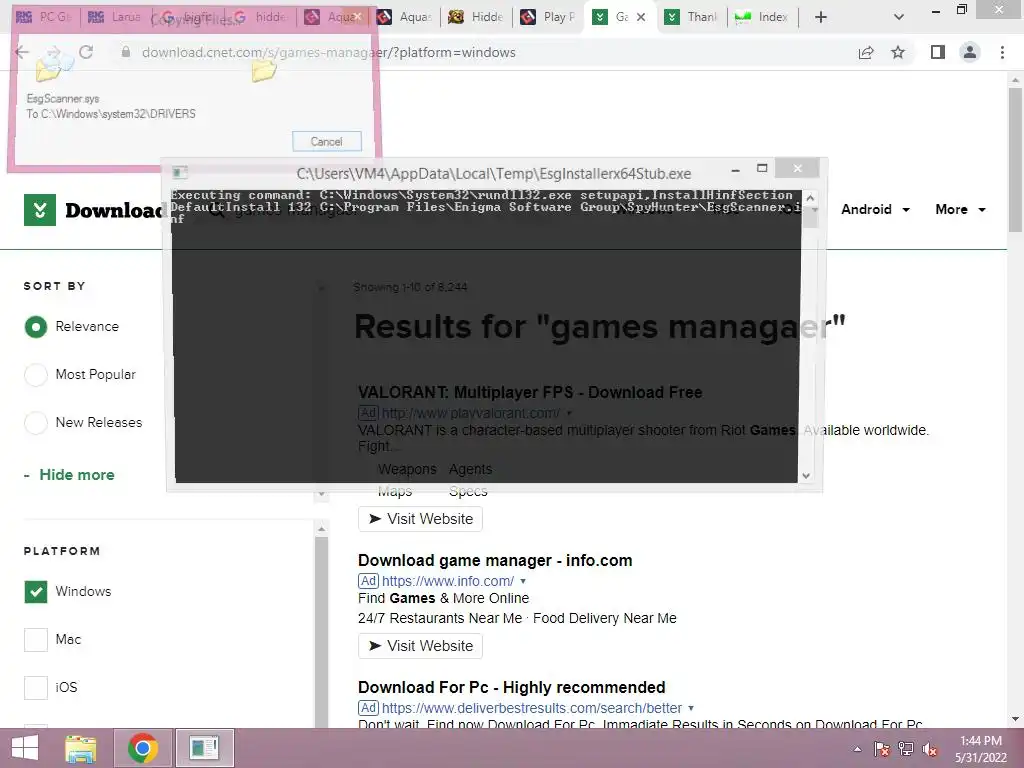Open the network tray icon

[x=906, y=749]
